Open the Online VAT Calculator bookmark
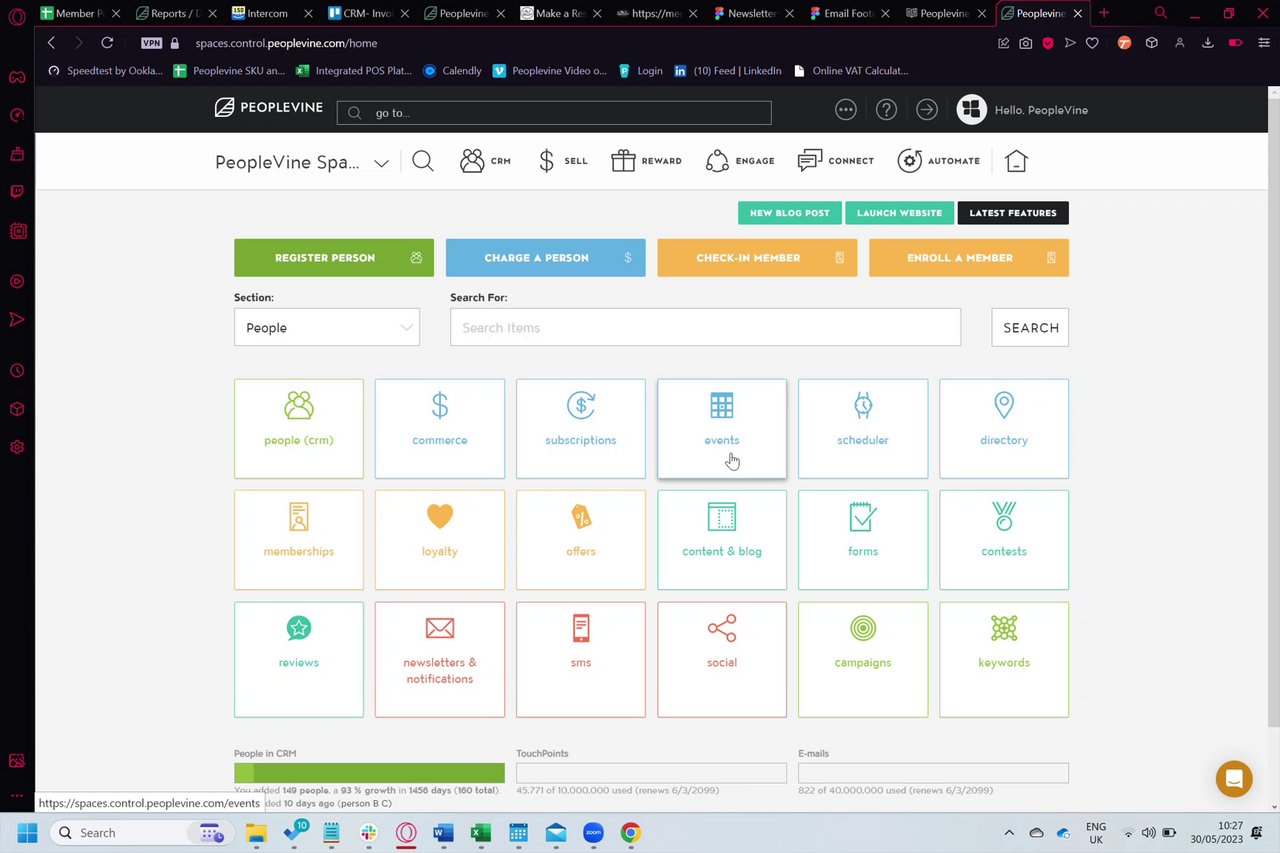Screen dimensions: 1280x853 point(850,71)
